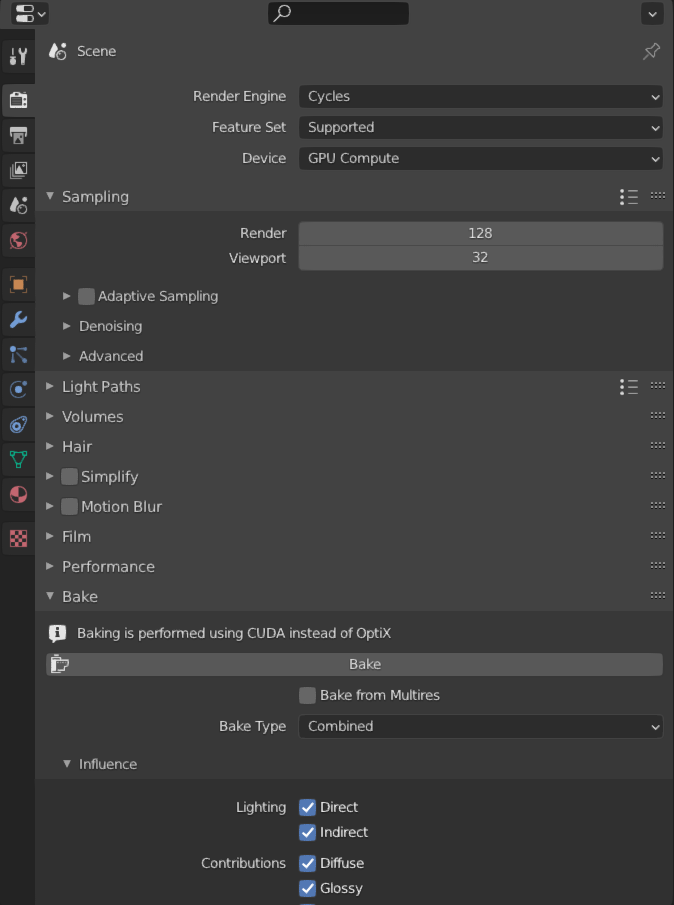The image size is (674, 905).
Task: Select the Texture Properties checkerboard icon
Action: pyautogui.click(x=18, y=538)
